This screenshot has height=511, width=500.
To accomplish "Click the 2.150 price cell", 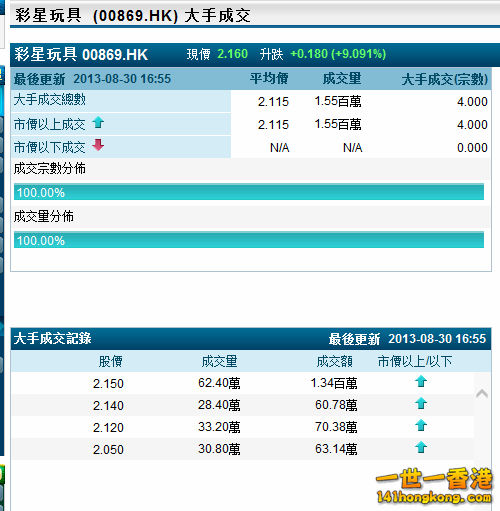I will click(108, 384).
